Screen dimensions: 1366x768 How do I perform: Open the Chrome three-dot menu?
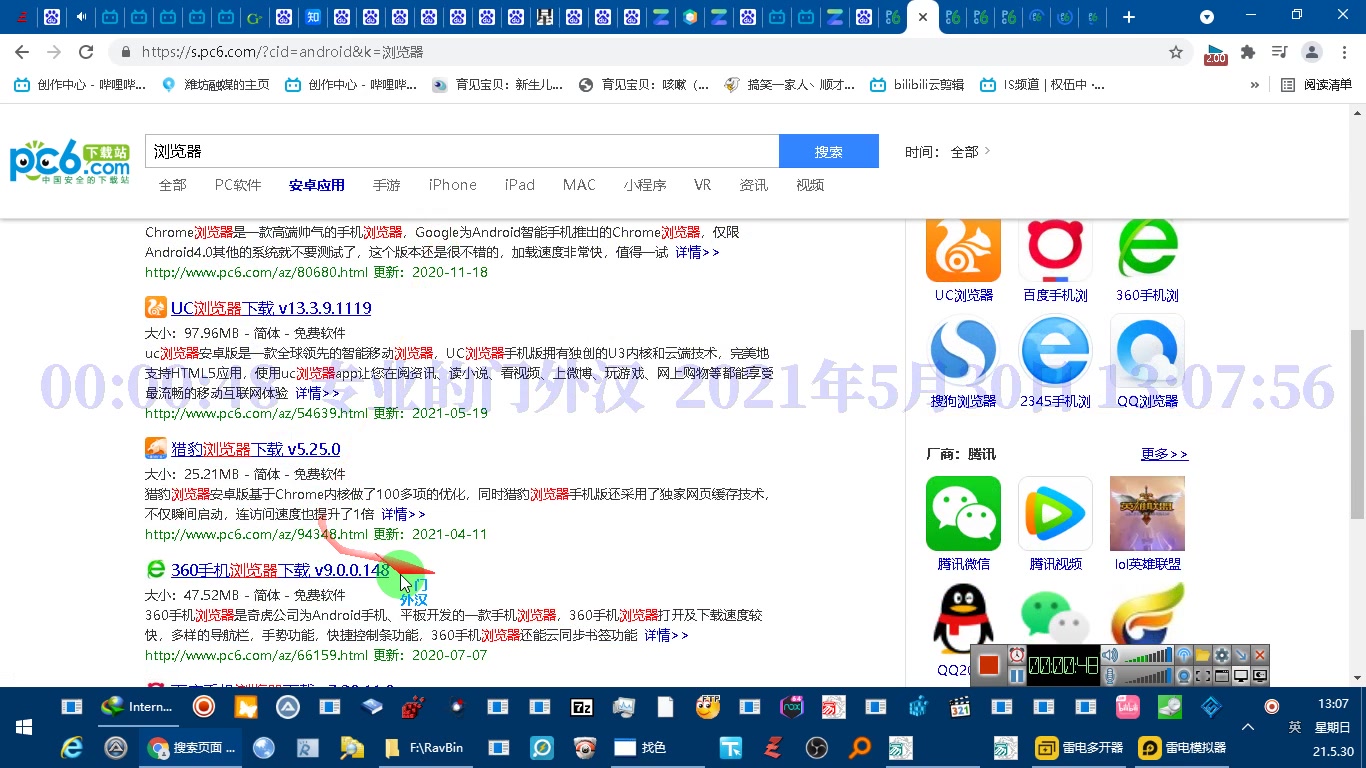[1343, 52]
